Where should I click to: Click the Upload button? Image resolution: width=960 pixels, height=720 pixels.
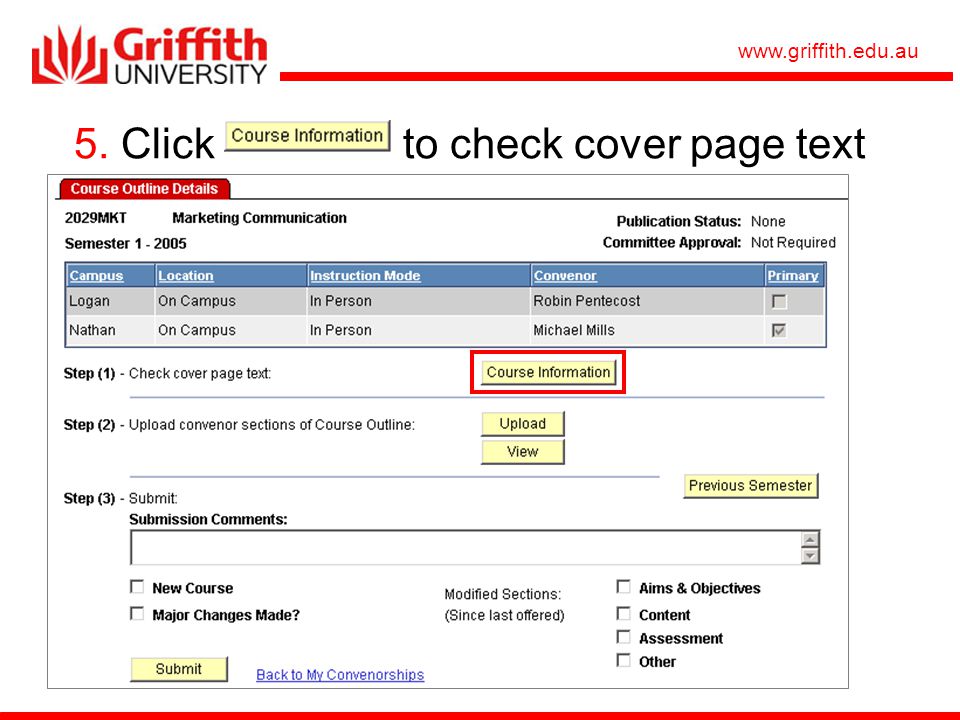pos(523,424)
